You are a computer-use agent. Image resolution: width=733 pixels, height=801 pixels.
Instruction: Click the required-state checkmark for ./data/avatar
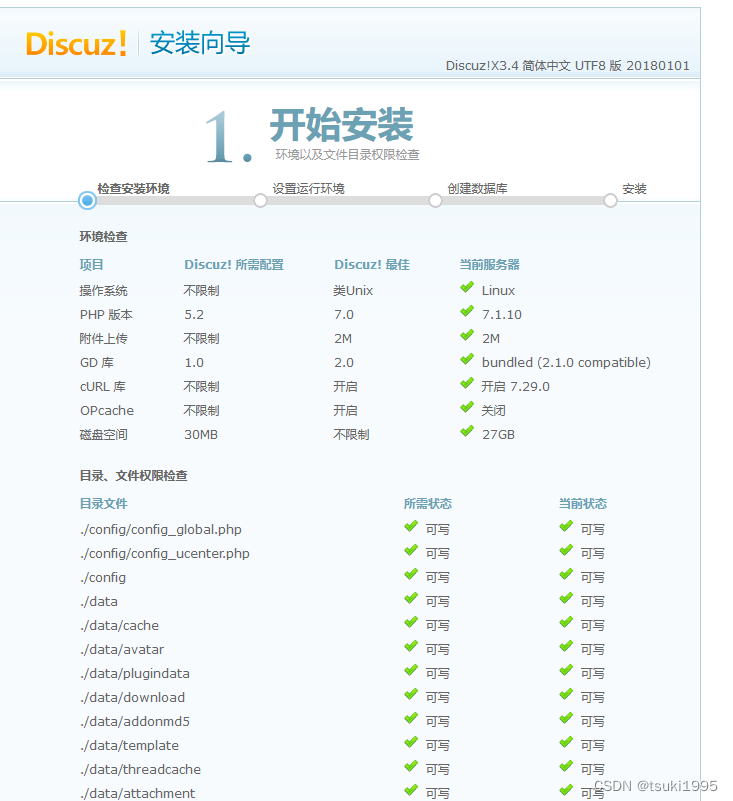(x=411, y=647)
